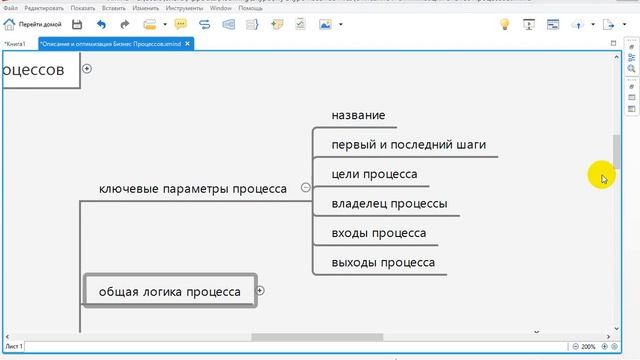Open the Показать menu
This screenshot has width=640, height=360.
click(x=83, y=8)
